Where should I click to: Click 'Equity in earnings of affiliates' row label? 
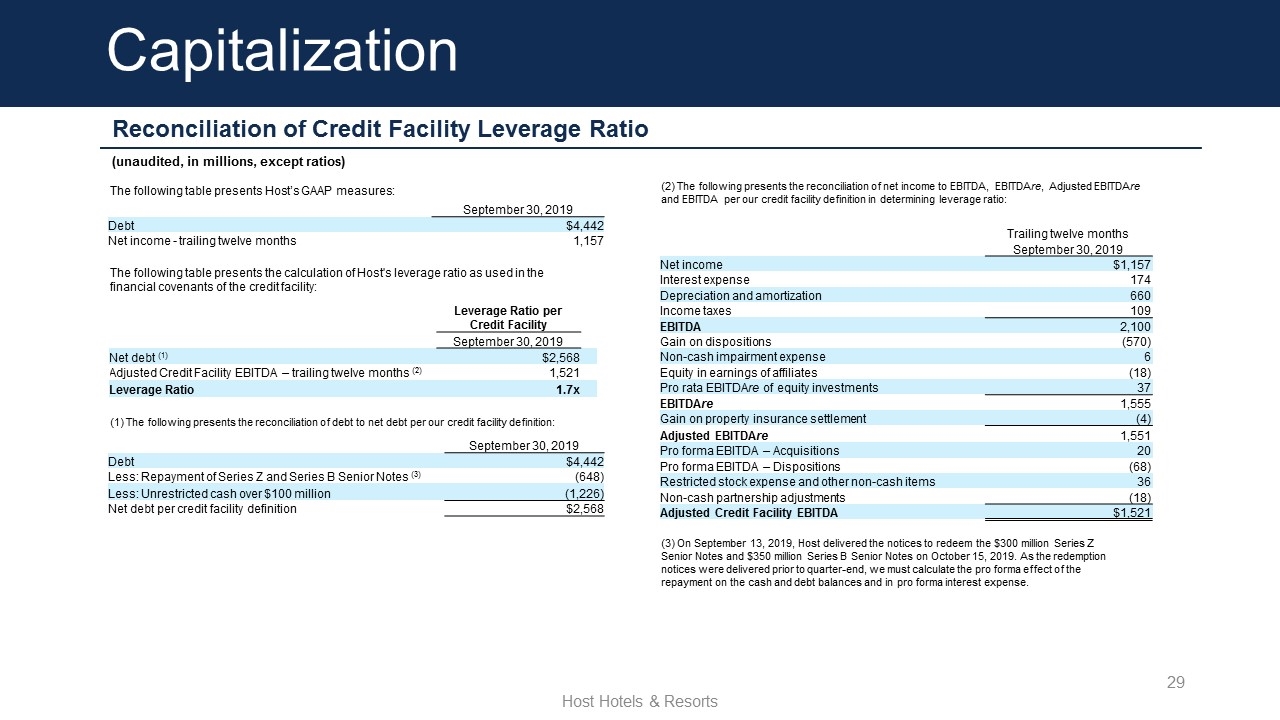coord(739,373)
